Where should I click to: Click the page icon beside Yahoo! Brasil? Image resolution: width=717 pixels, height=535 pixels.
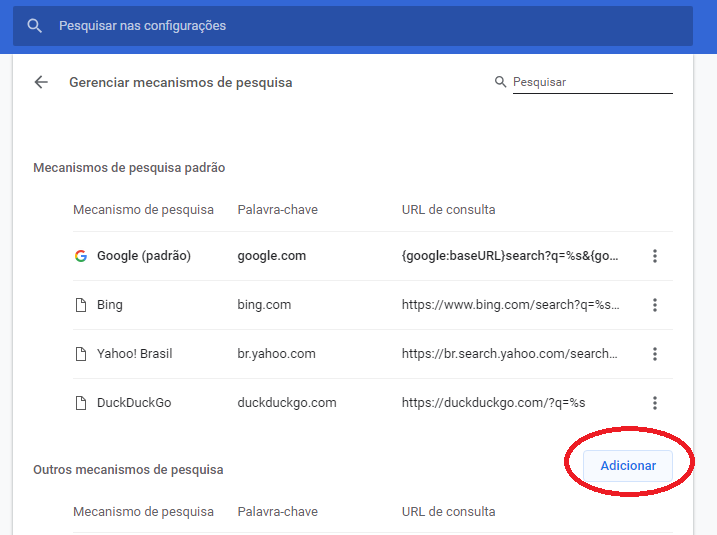coord(81,353)
